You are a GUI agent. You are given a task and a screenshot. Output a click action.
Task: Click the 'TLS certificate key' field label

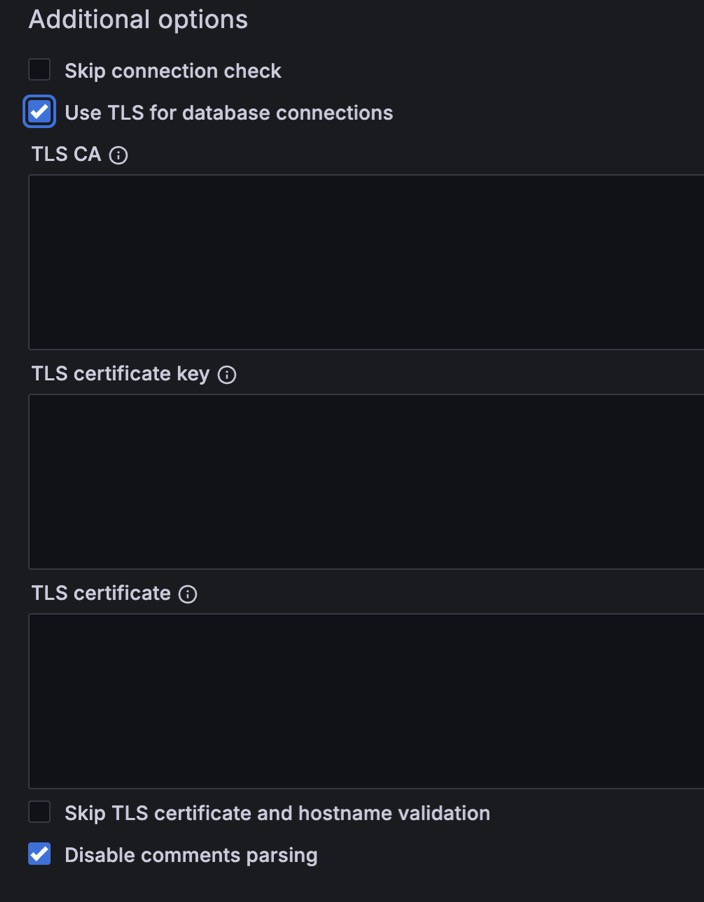tap(121, 374)
